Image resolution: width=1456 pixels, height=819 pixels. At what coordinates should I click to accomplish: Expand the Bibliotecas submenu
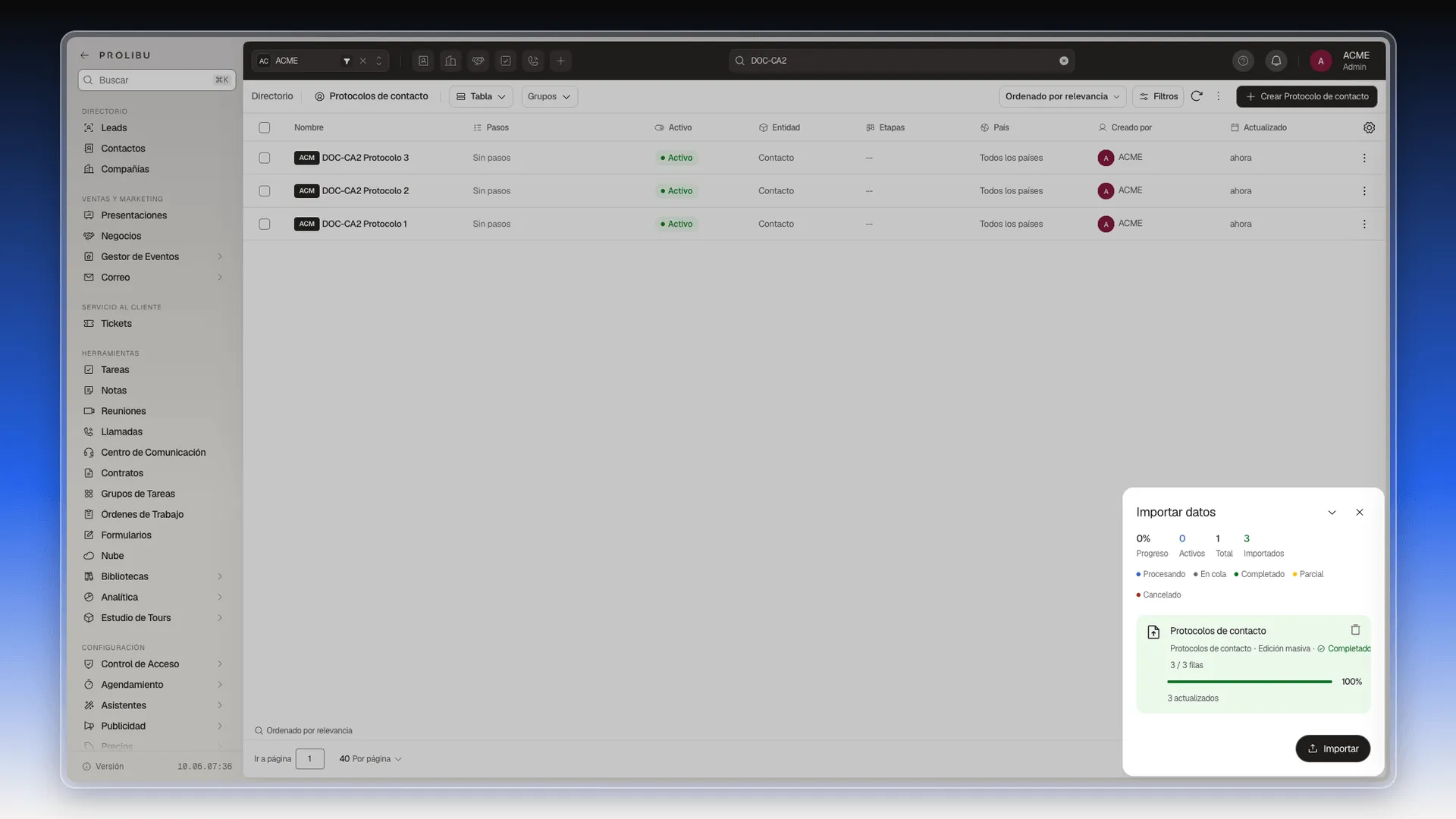220,576
